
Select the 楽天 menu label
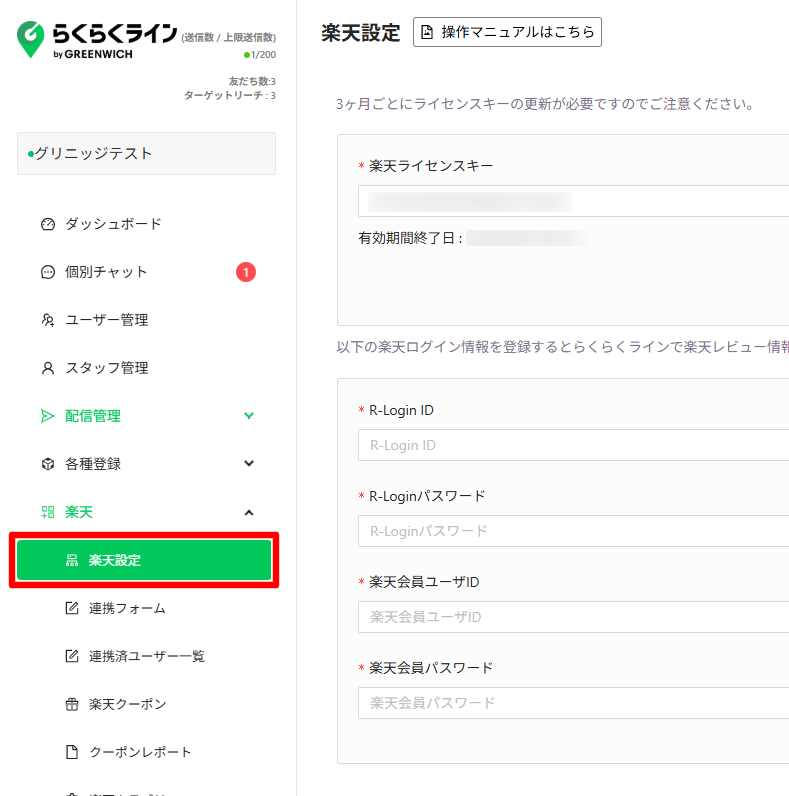click(x=79, y=512)
